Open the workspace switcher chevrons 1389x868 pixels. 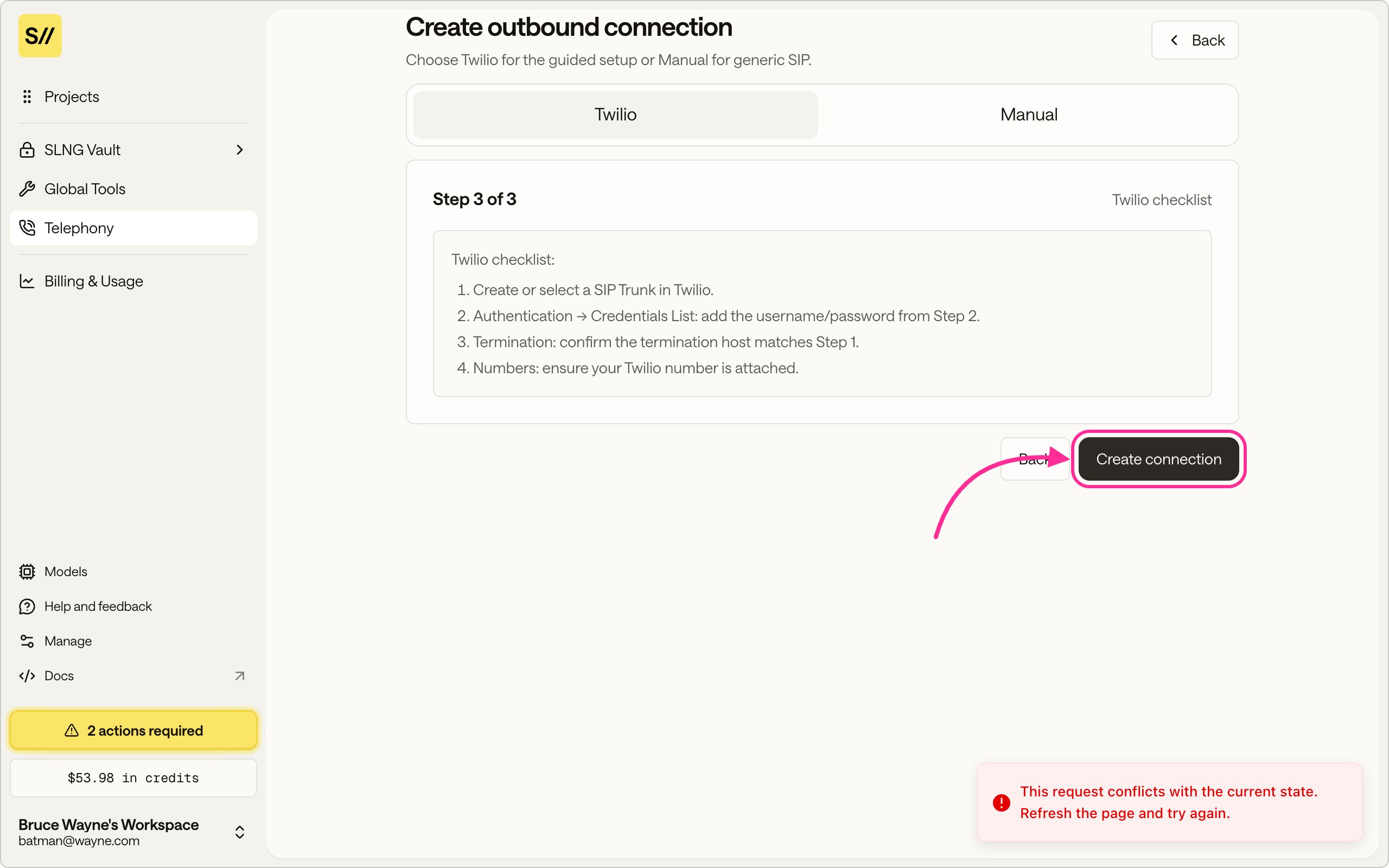tap(240, 832)
